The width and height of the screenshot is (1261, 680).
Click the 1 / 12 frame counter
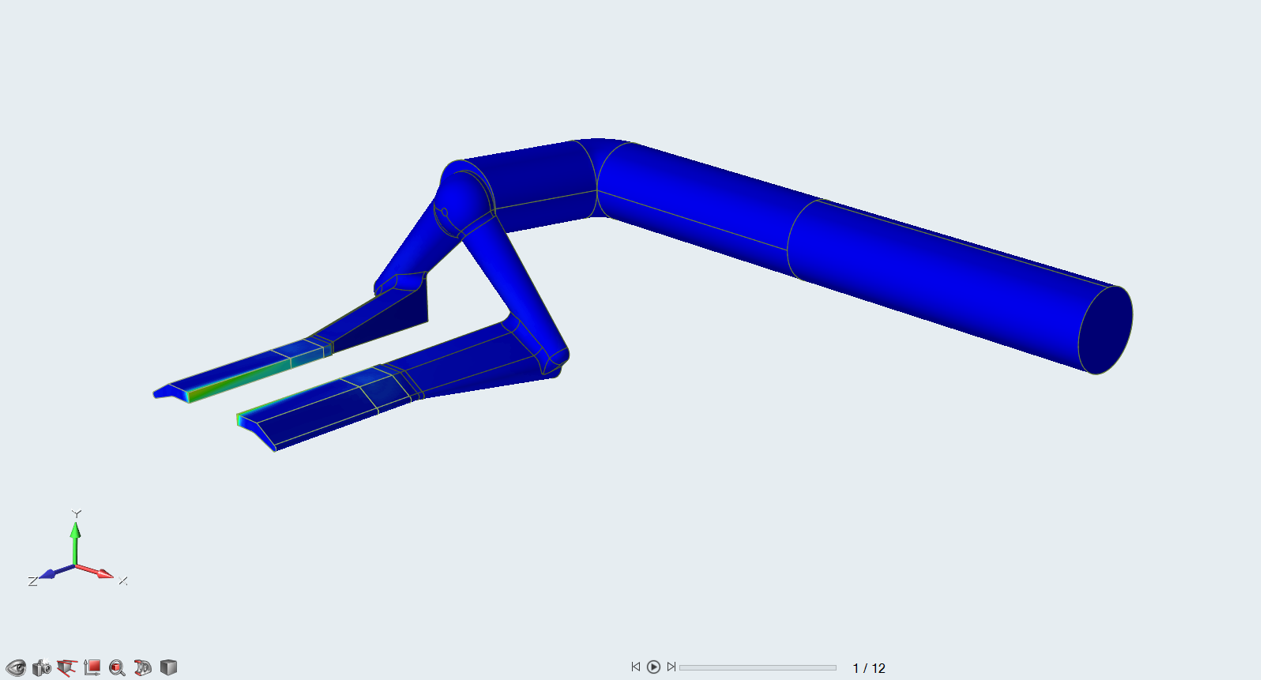pyautogui.click(x=868, y=668)
